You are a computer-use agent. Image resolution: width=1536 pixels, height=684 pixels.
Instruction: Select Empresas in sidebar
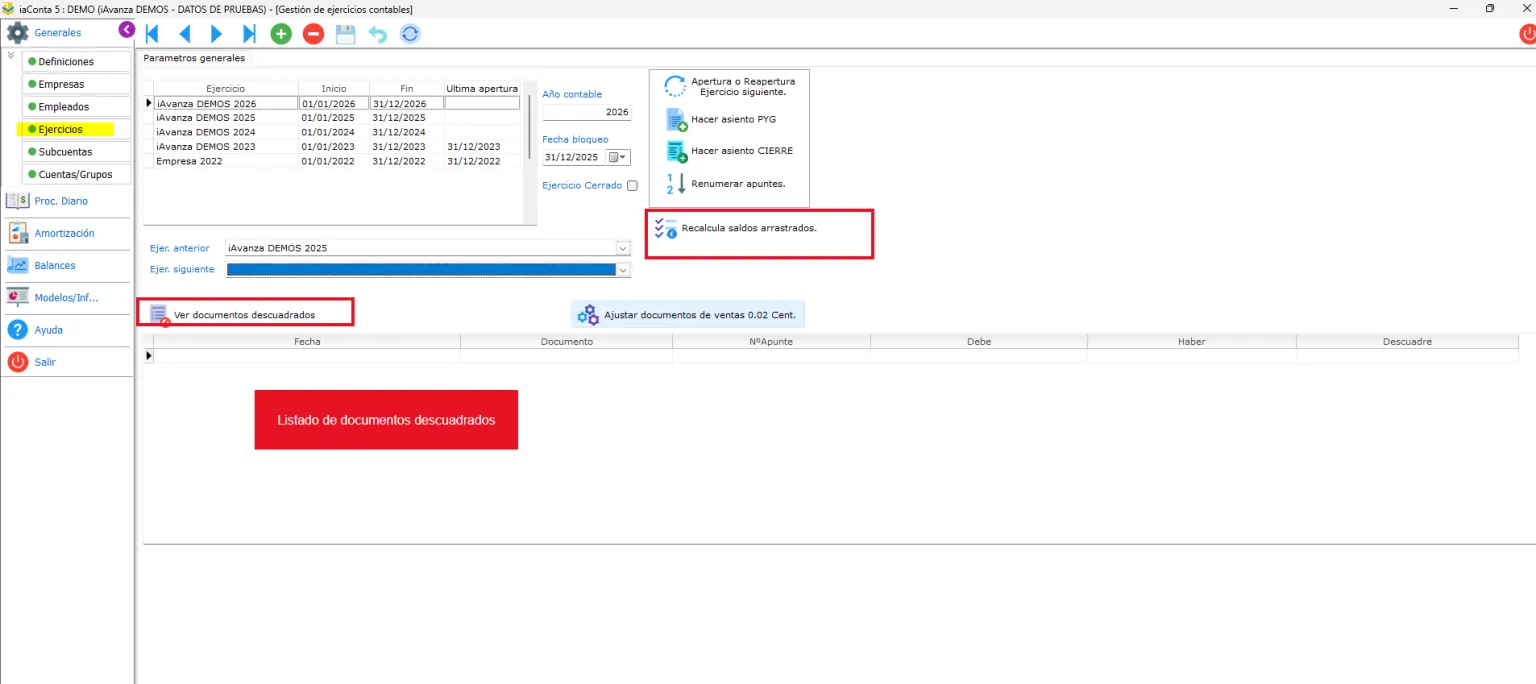point(77,84)
